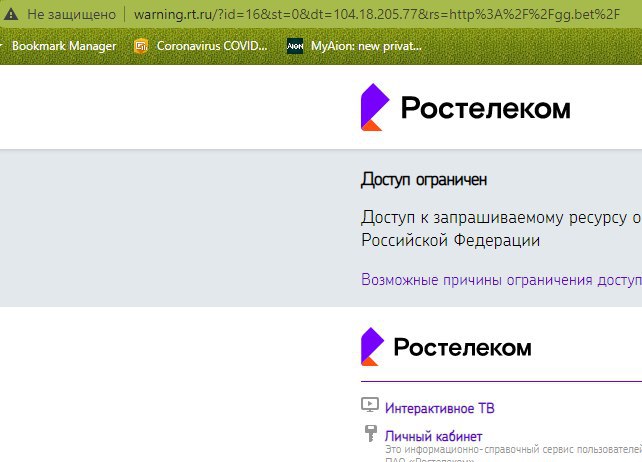
Task: Open the Coronavirus COVID bookmark
Action: pos(212,46)
